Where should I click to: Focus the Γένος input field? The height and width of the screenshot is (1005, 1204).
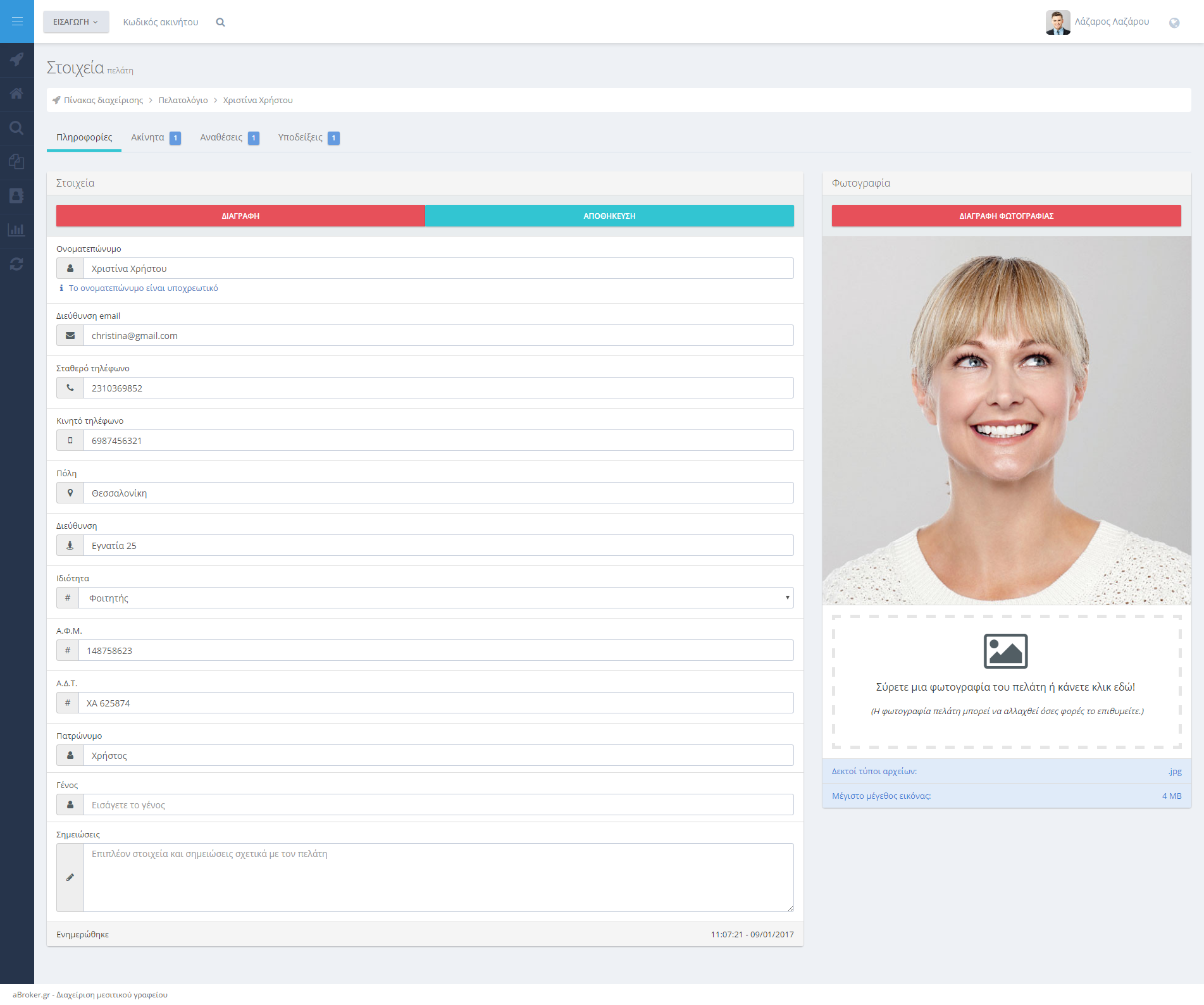(x=438, y=805)
